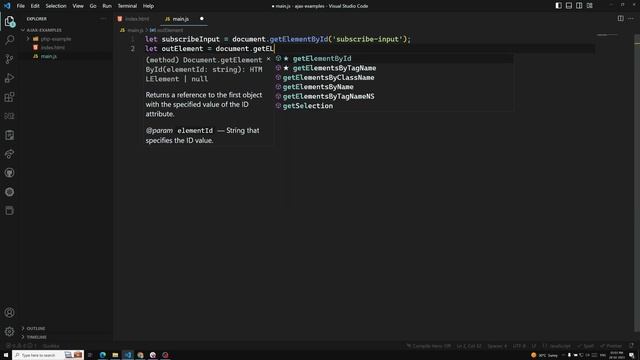Switch to the index.html editor tab
The height and width of the screenshot is (360, 640).
point(137,19)
